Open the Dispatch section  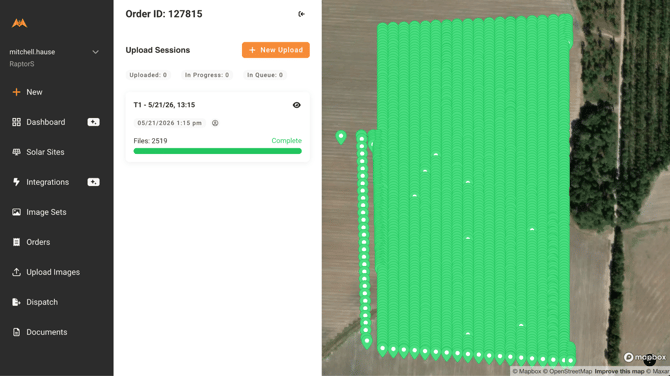[42, 302]
